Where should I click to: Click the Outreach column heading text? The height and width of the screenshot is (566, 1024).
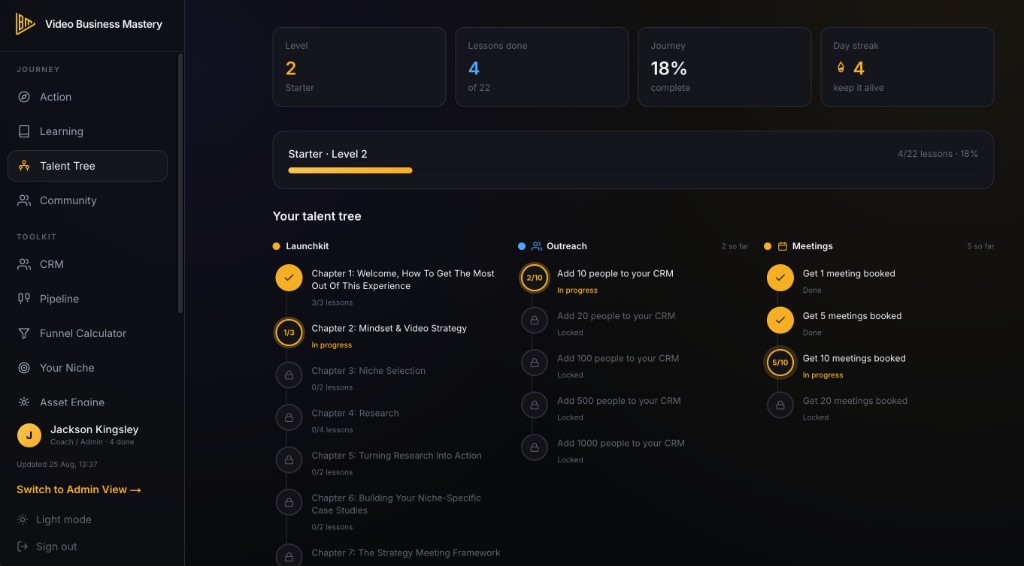pyautogui.click(x=566, y=246)
